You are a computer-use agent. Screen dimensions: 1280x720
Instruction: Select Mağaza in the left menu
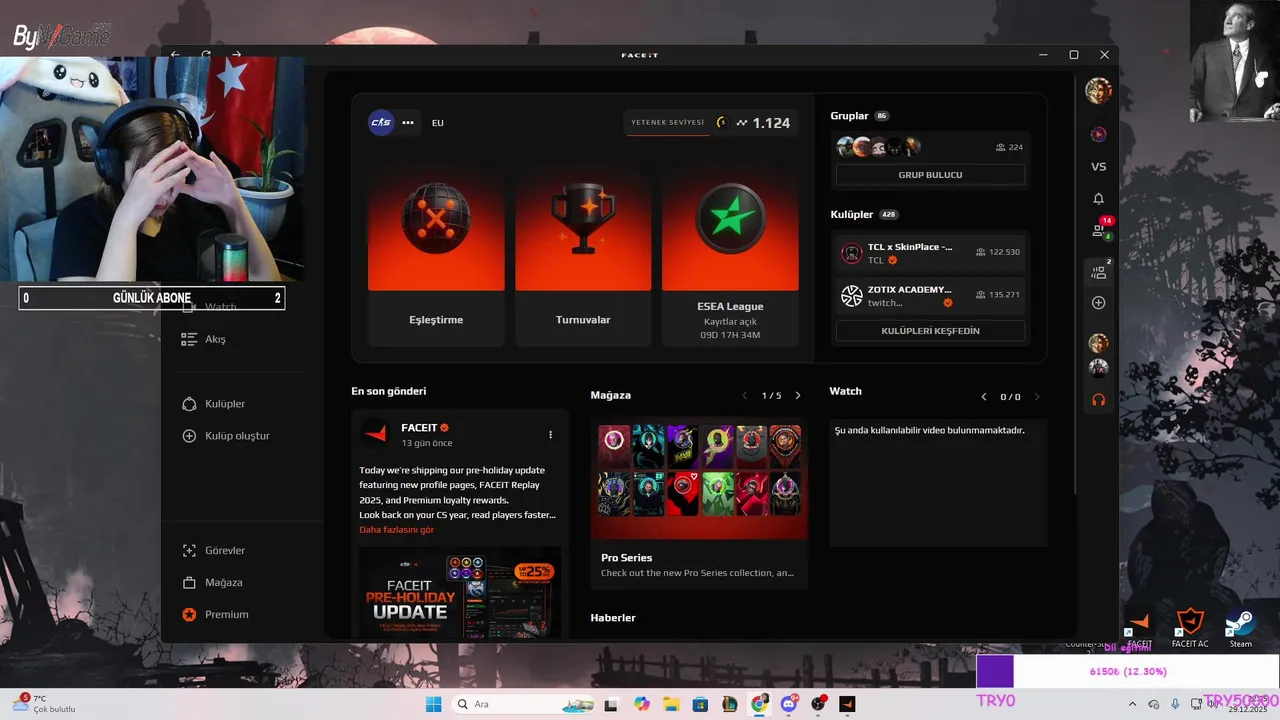pos(224,583)
